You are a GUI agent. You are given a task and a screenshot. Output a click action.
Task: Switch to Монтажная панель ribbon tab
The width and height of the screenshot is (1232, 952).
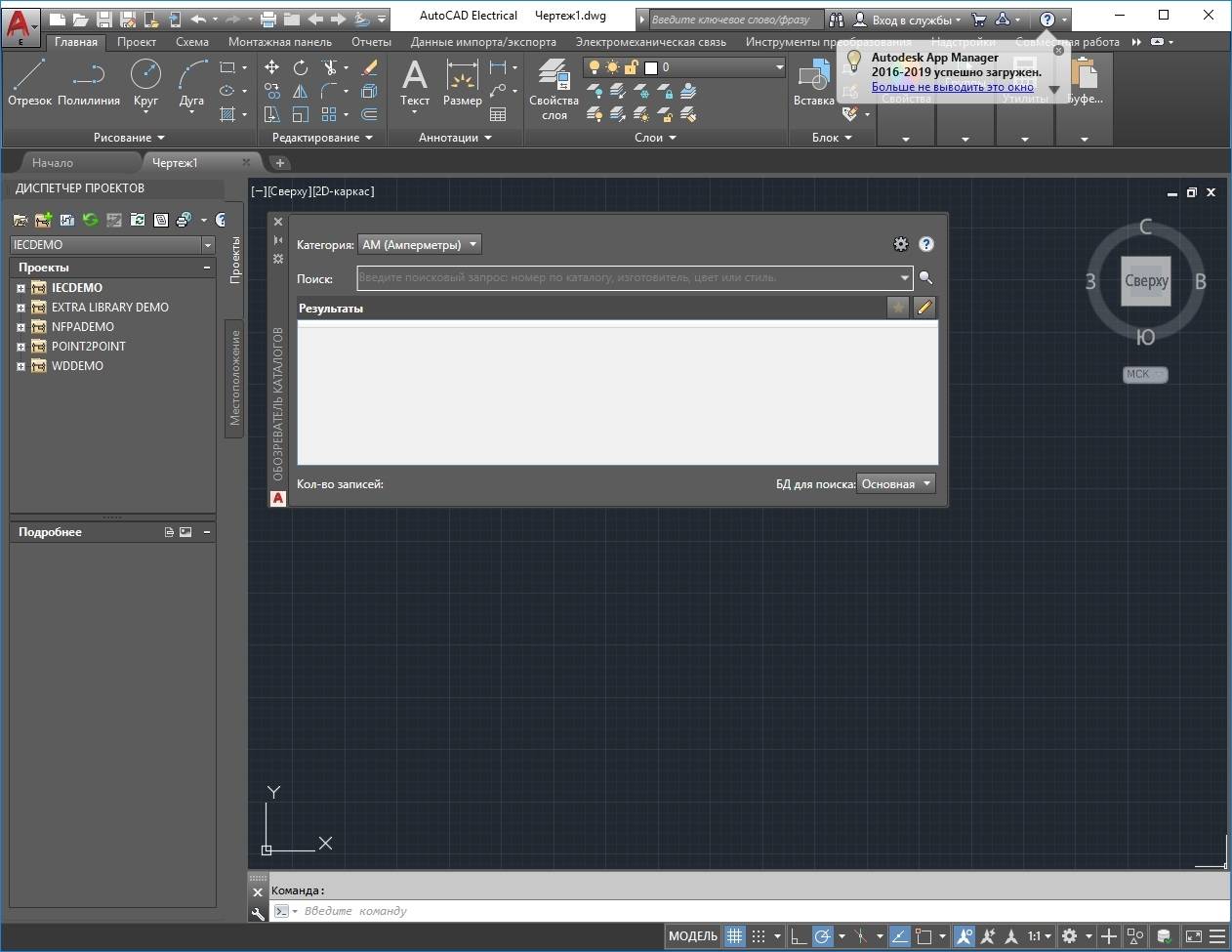(280, 42)
